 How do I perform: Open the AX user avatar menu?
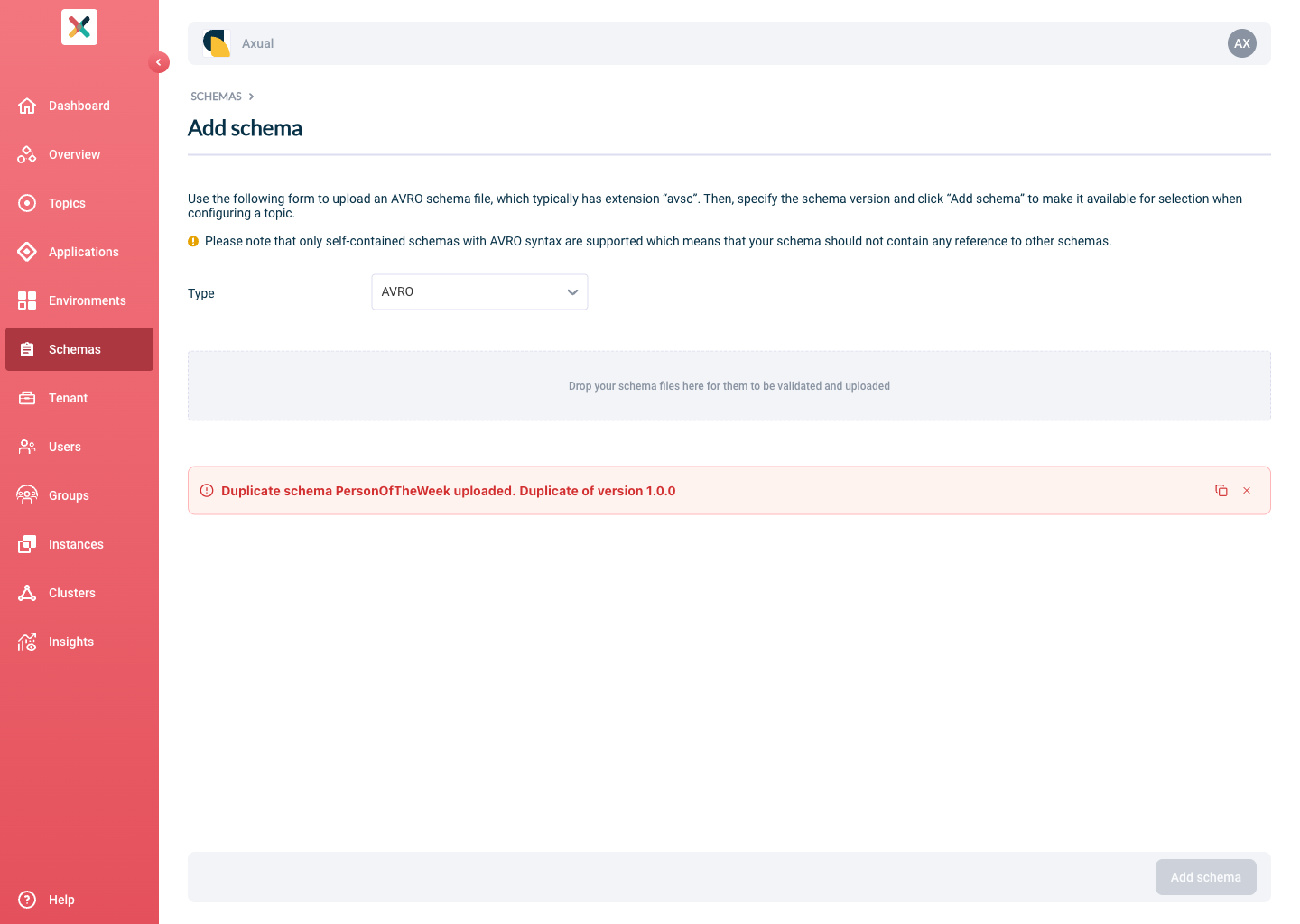(1242, 43)
